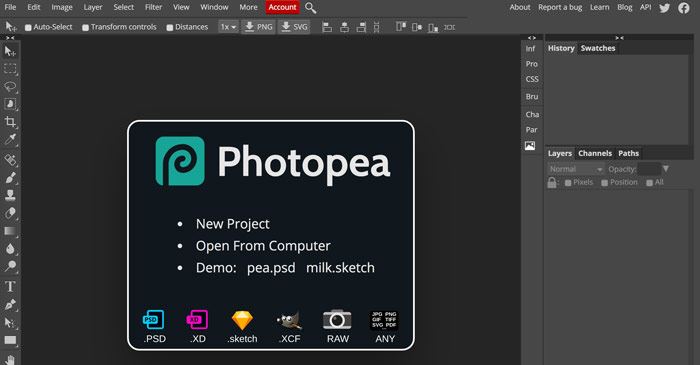
Task: Select the Brush tool
Action: click(10, 178)
